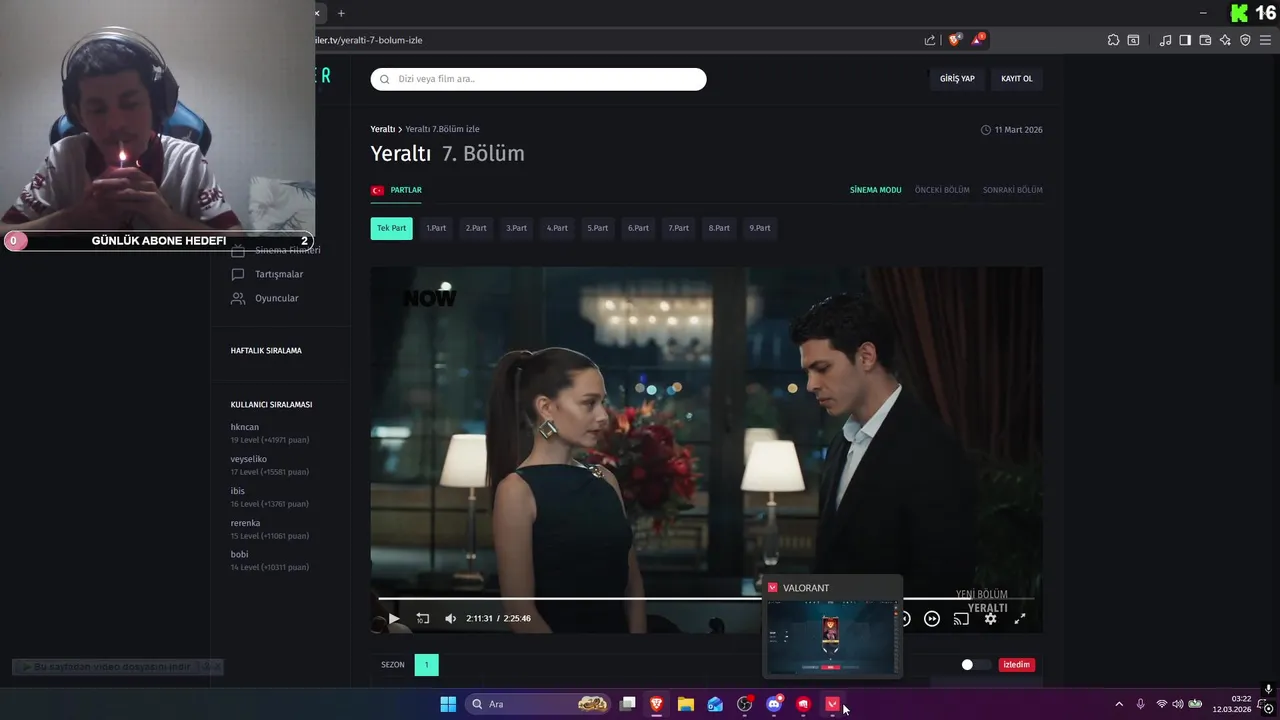Open the Brave Shields lion icon
Screen dimensions: 1280x720
(x=955, y=40)
